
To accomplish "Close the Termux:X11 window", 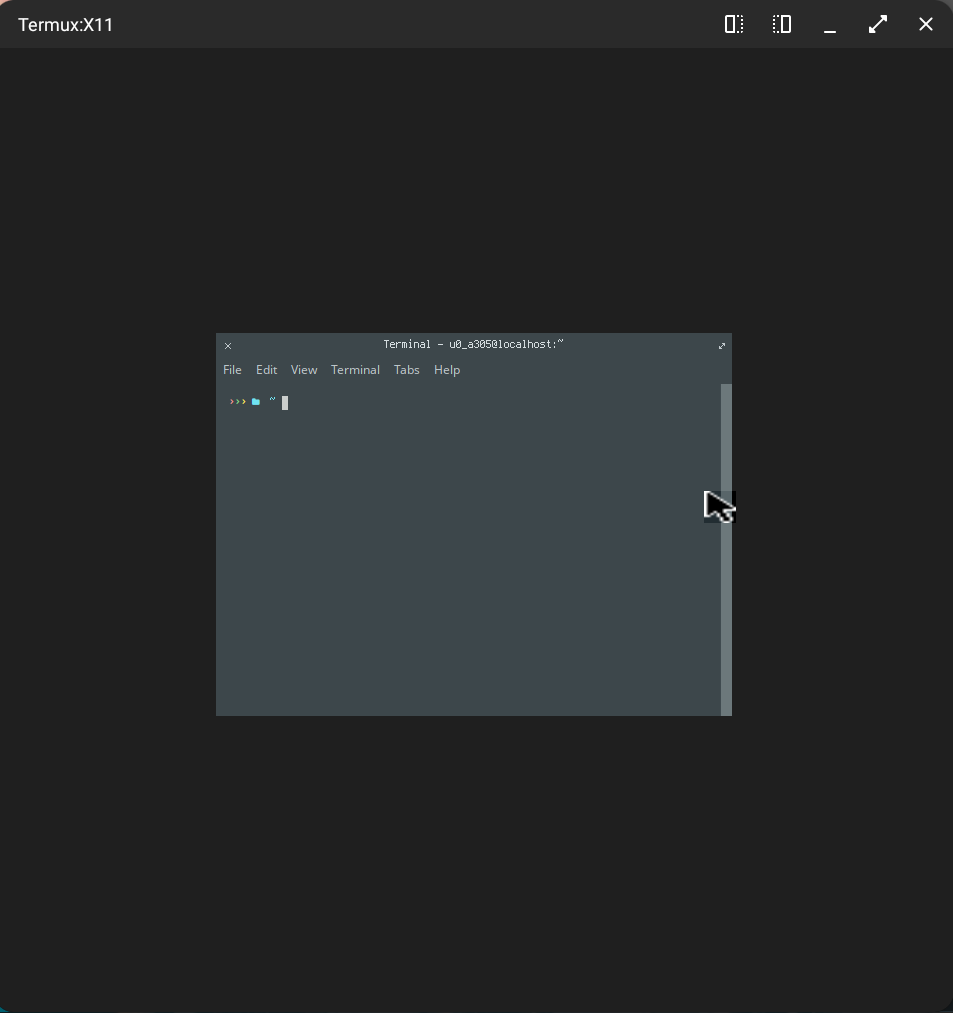I will click(926, 25).
